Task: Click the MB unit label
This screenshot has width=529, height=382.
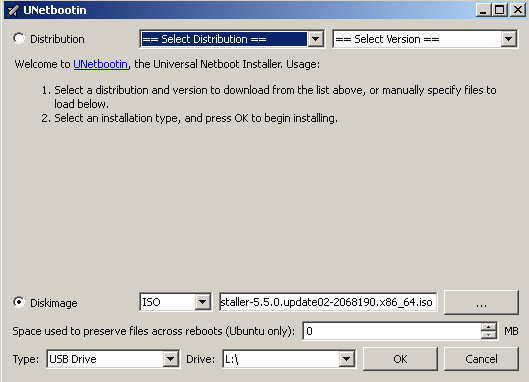Action: tap(511, 331)
